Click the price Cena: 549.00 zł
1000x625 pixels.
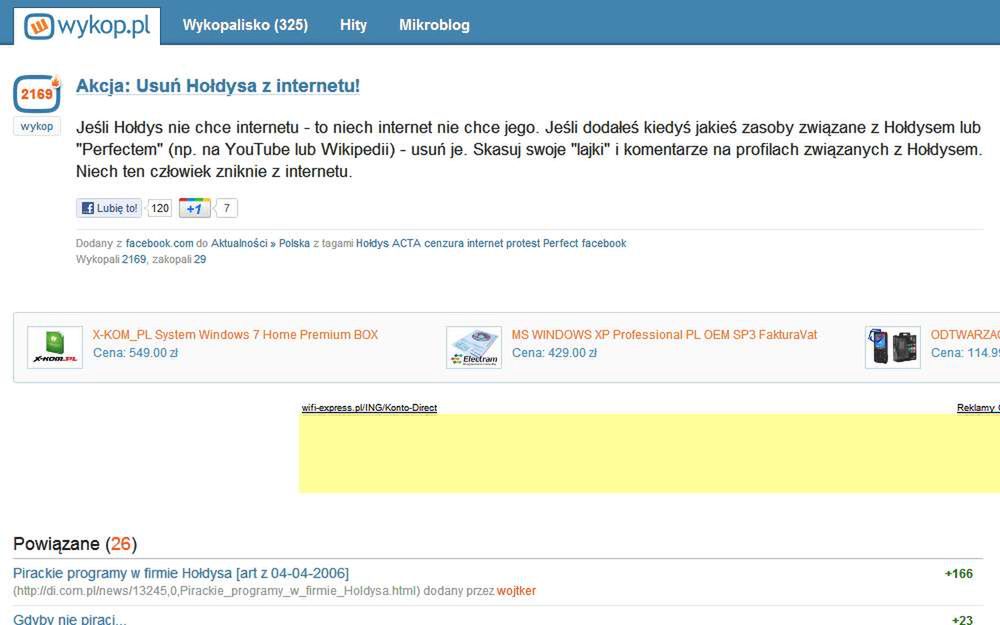[135, 353]
